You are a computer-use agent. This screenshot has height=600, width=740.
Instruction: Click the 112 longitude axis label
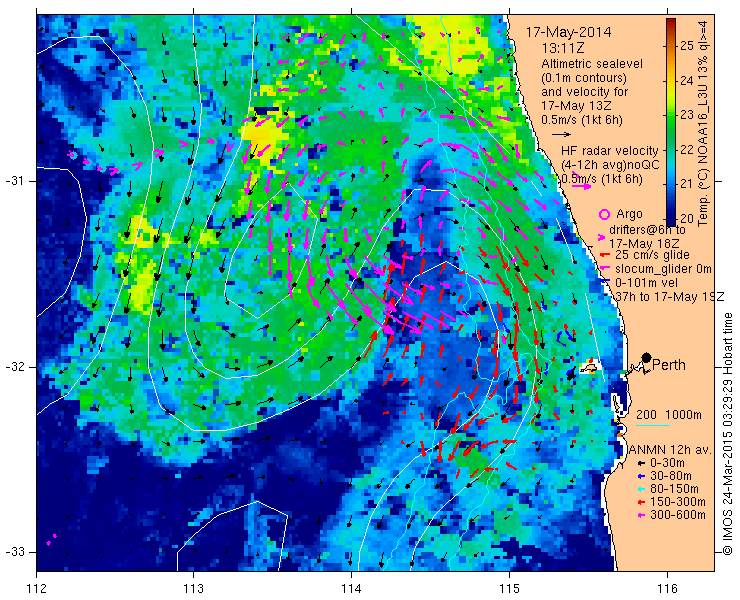point(36,588)
